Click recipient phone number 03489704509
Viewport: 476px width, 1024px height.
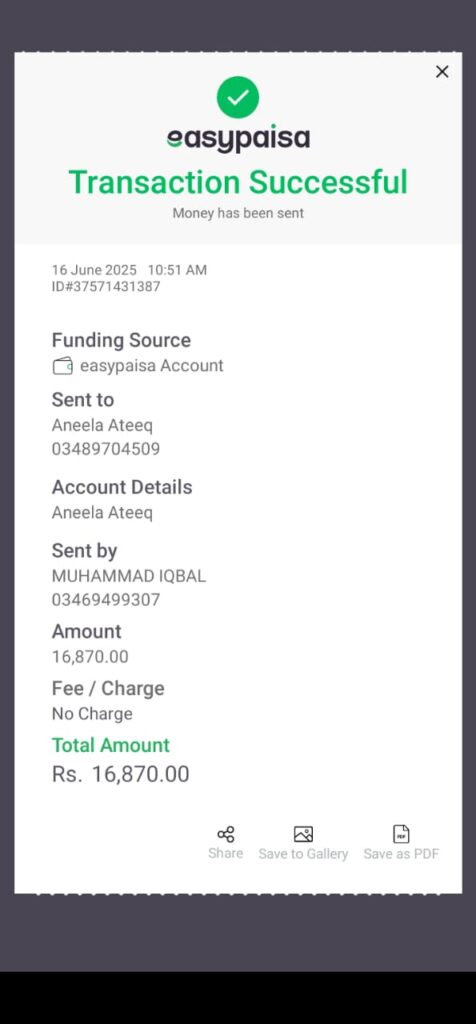coord(106,449)
